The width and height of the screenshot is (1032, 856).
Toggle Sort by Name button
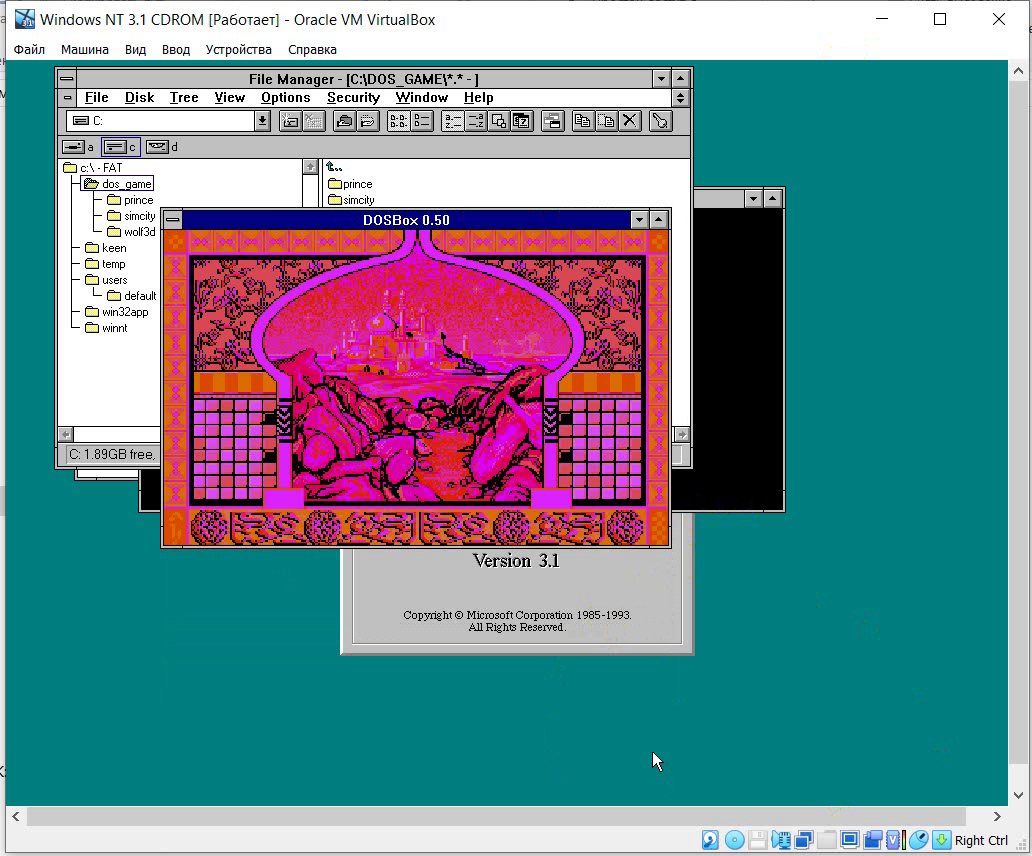(x=453, y=121)
